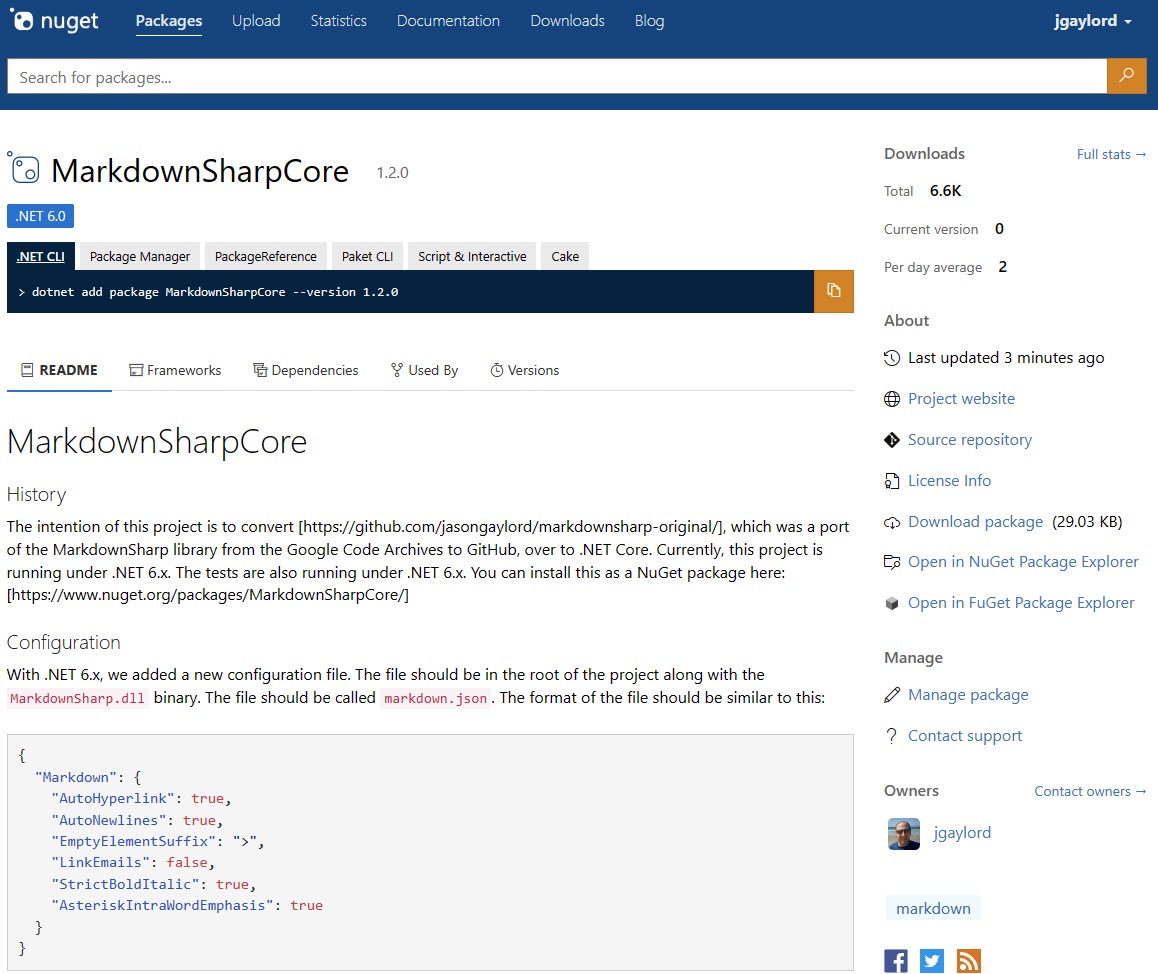Select the .NET CLI install tab
The width and height of the screenshot is (1158, 974).
tap(41, 256)
